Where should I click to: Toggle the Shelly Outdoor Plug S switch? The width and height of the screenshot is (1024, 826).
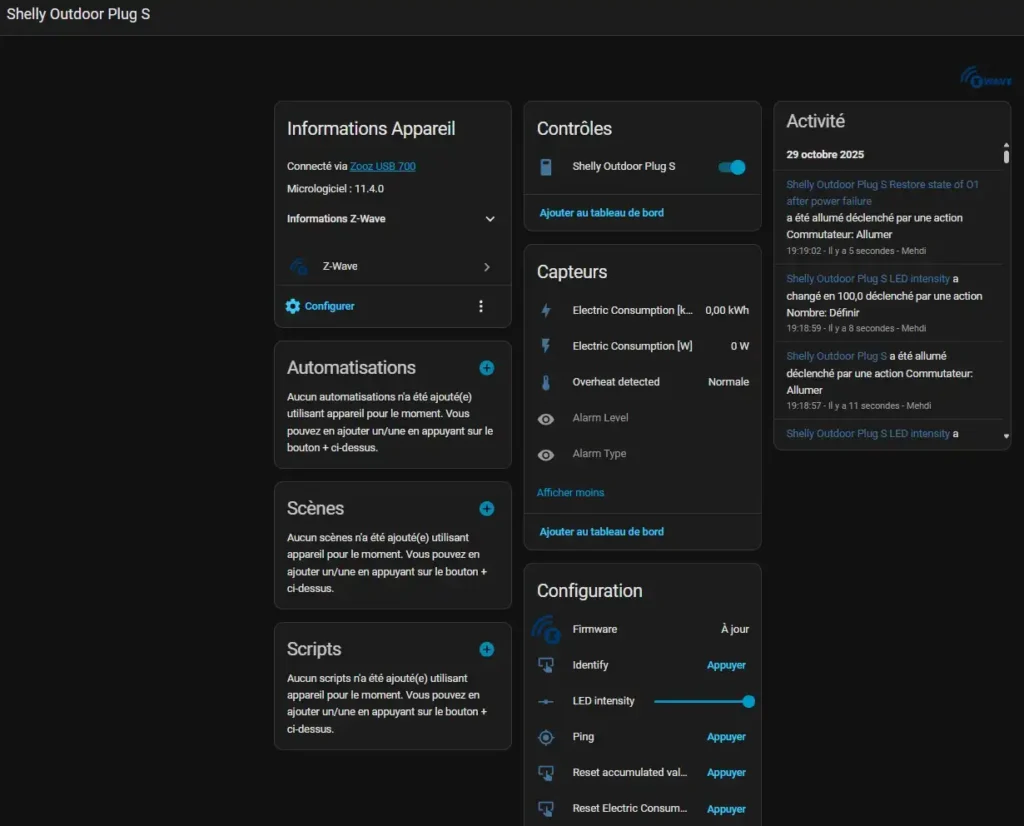(x=732, y=167)
